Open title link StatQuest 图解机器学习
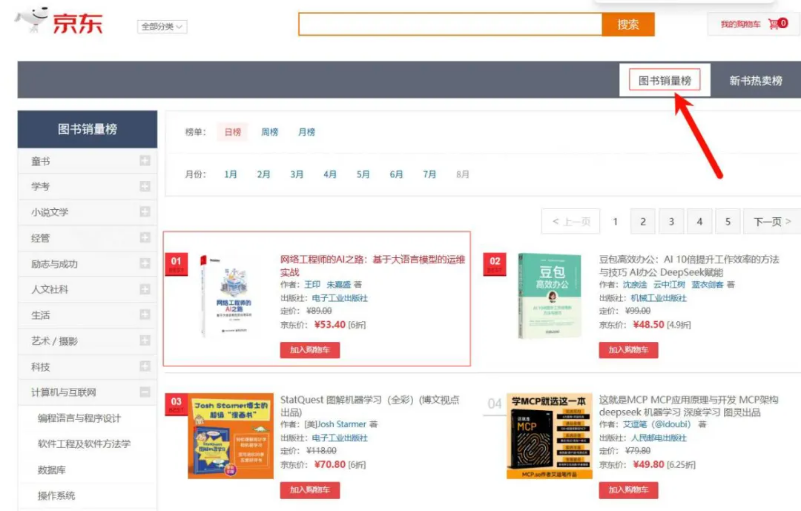 370,406
